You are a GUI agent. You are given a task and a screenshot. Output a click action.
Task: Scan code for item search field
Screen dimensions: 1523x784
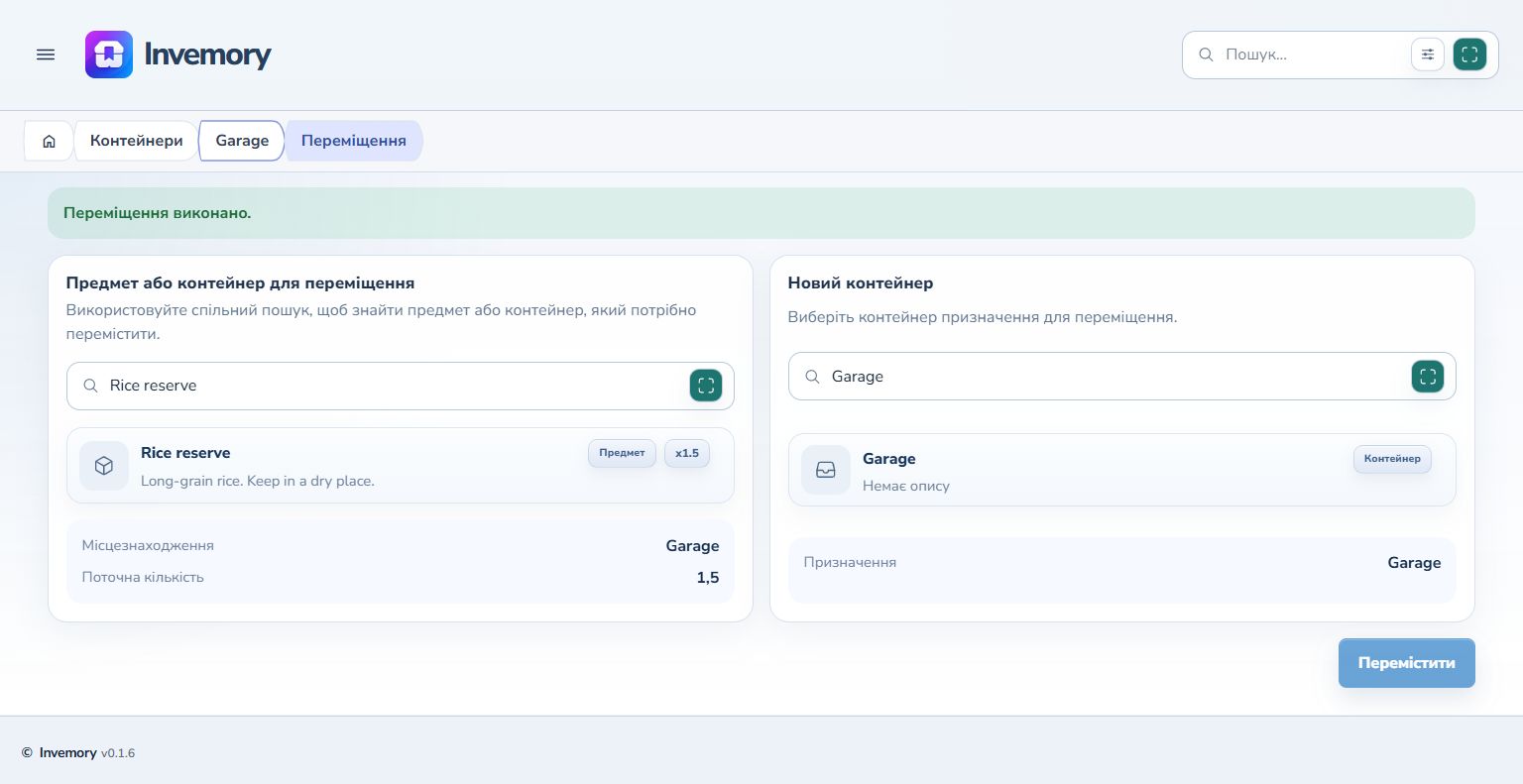click(x=706, y=386)
